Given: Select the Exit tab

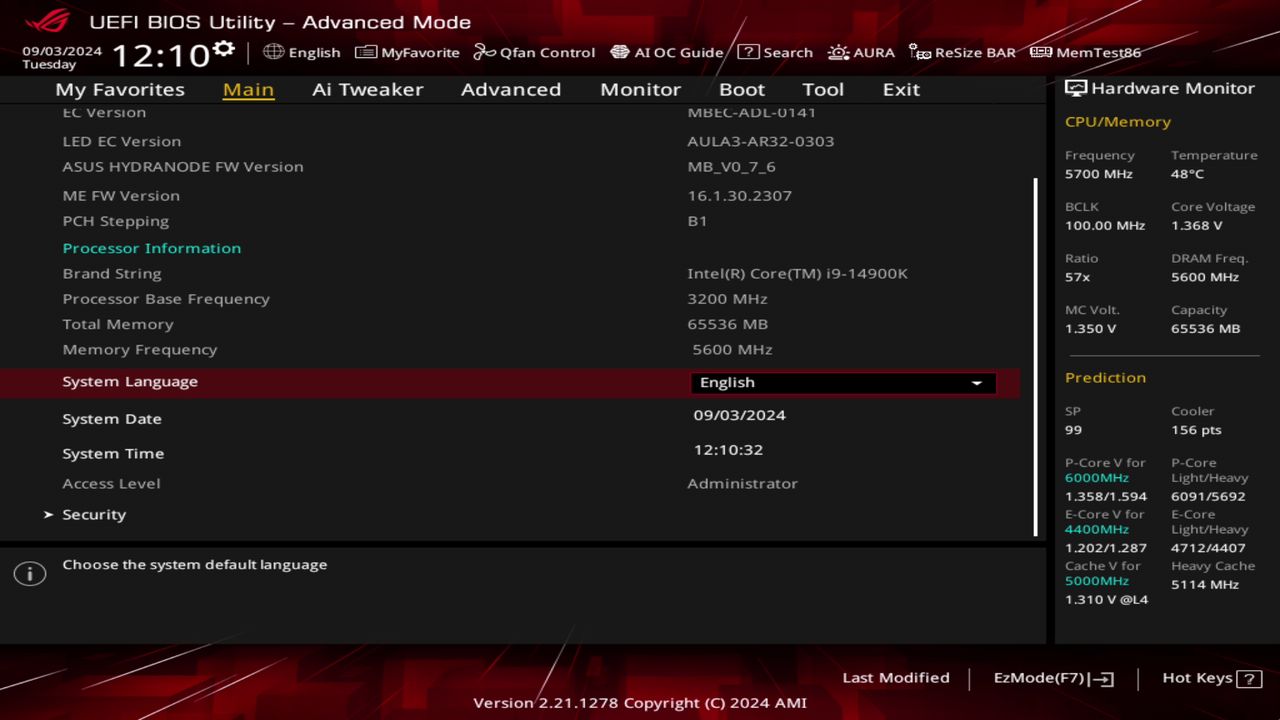Looking at the screenshot, I should (901, 89).
